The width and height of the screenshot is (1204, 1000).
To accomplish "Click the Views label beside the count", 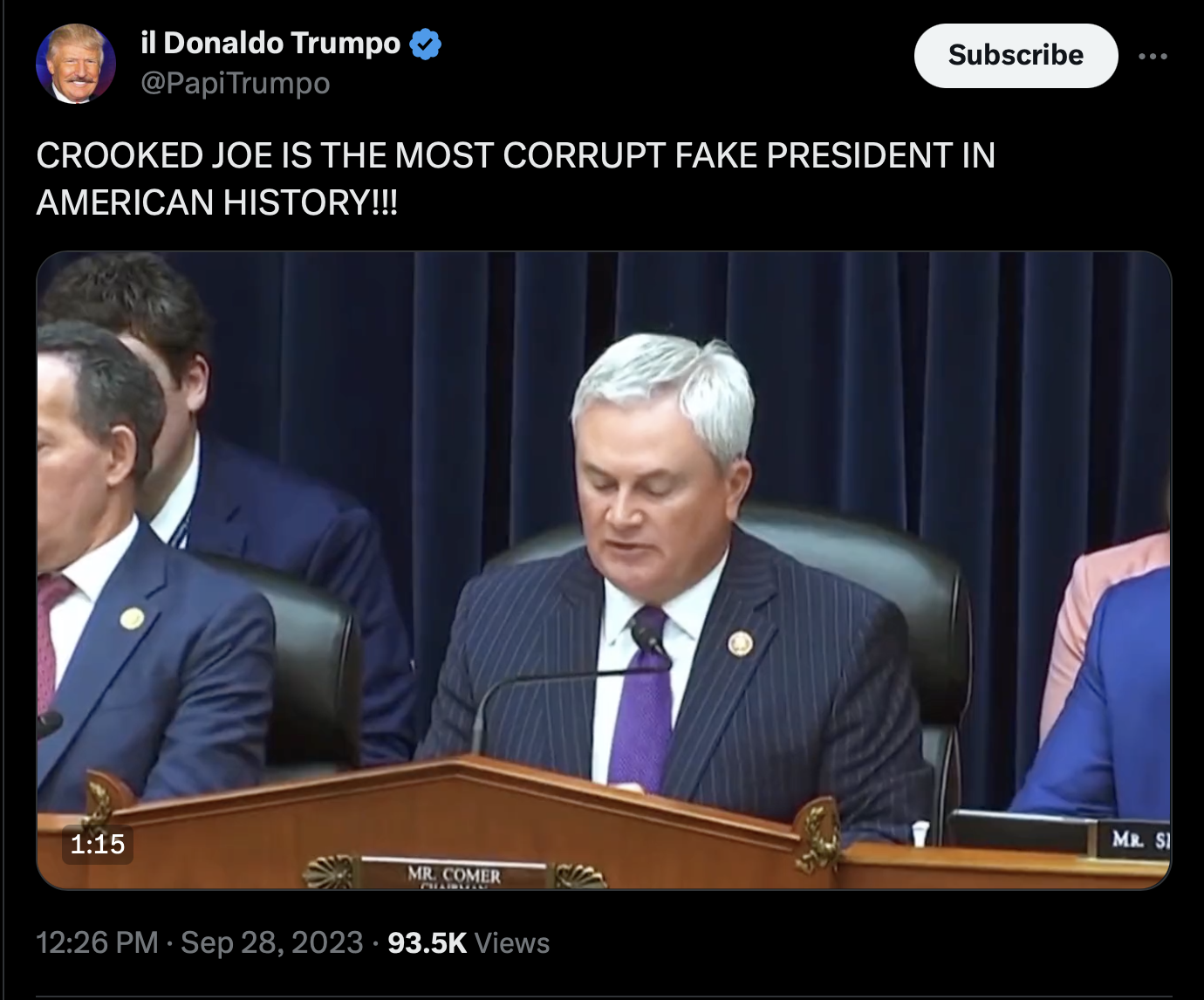I will tap(512, 942).
